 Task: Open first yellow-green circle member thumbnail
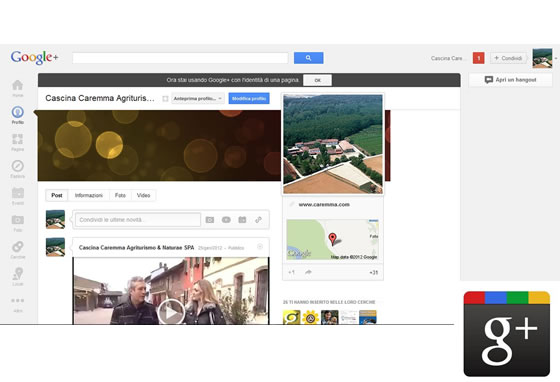292,317
